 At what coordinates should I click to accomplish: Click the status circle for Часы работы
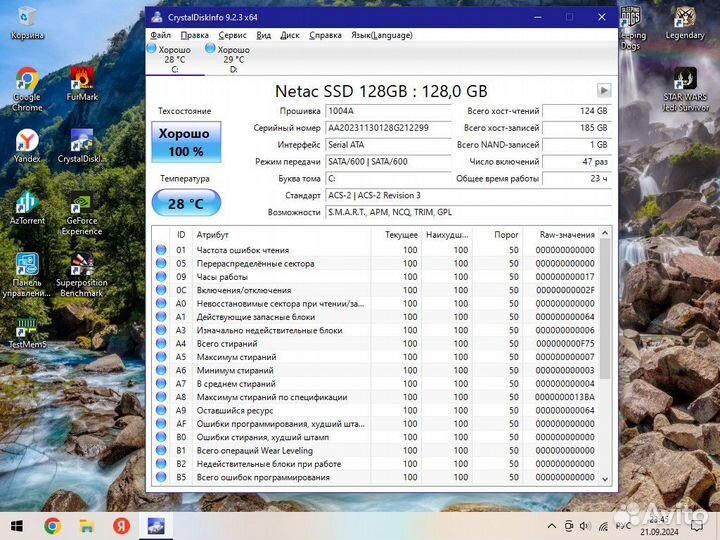pyautogui.click(x=161, y=276)
